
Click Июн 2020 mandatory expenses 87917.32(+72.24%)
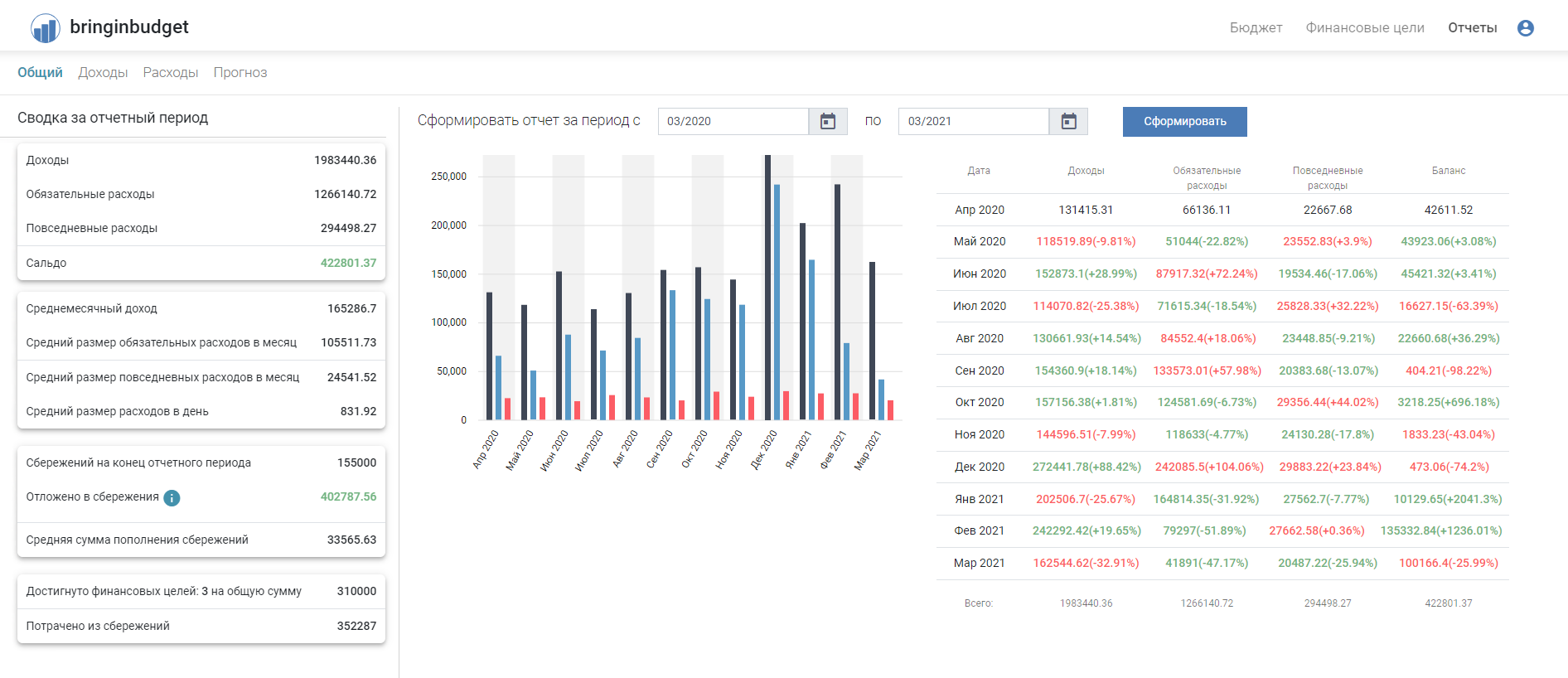[x=1207, y=274]
